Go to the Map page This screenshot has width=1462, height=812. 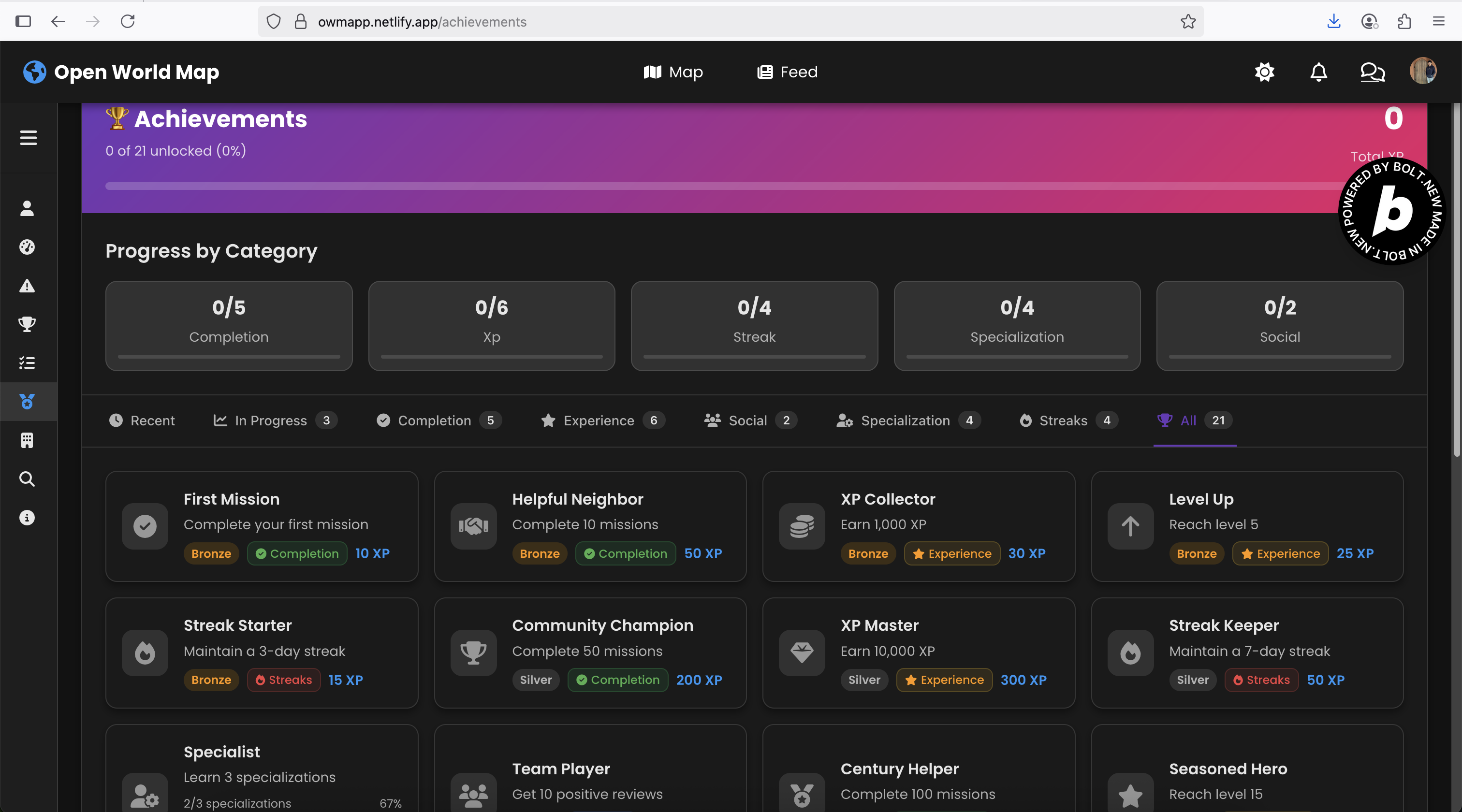point(673,72)
